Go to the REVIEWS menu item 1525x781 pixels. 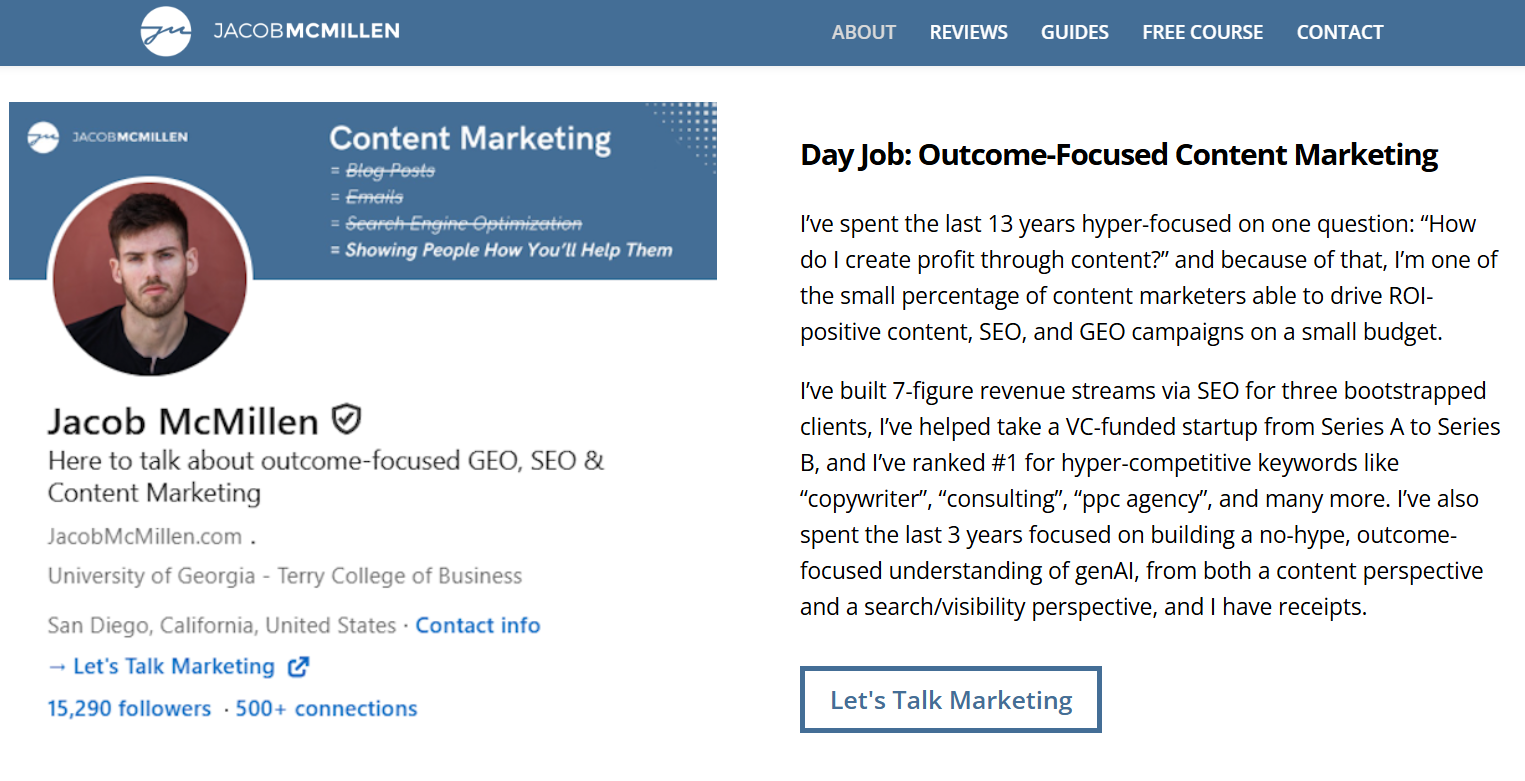[x=968, y=32]
